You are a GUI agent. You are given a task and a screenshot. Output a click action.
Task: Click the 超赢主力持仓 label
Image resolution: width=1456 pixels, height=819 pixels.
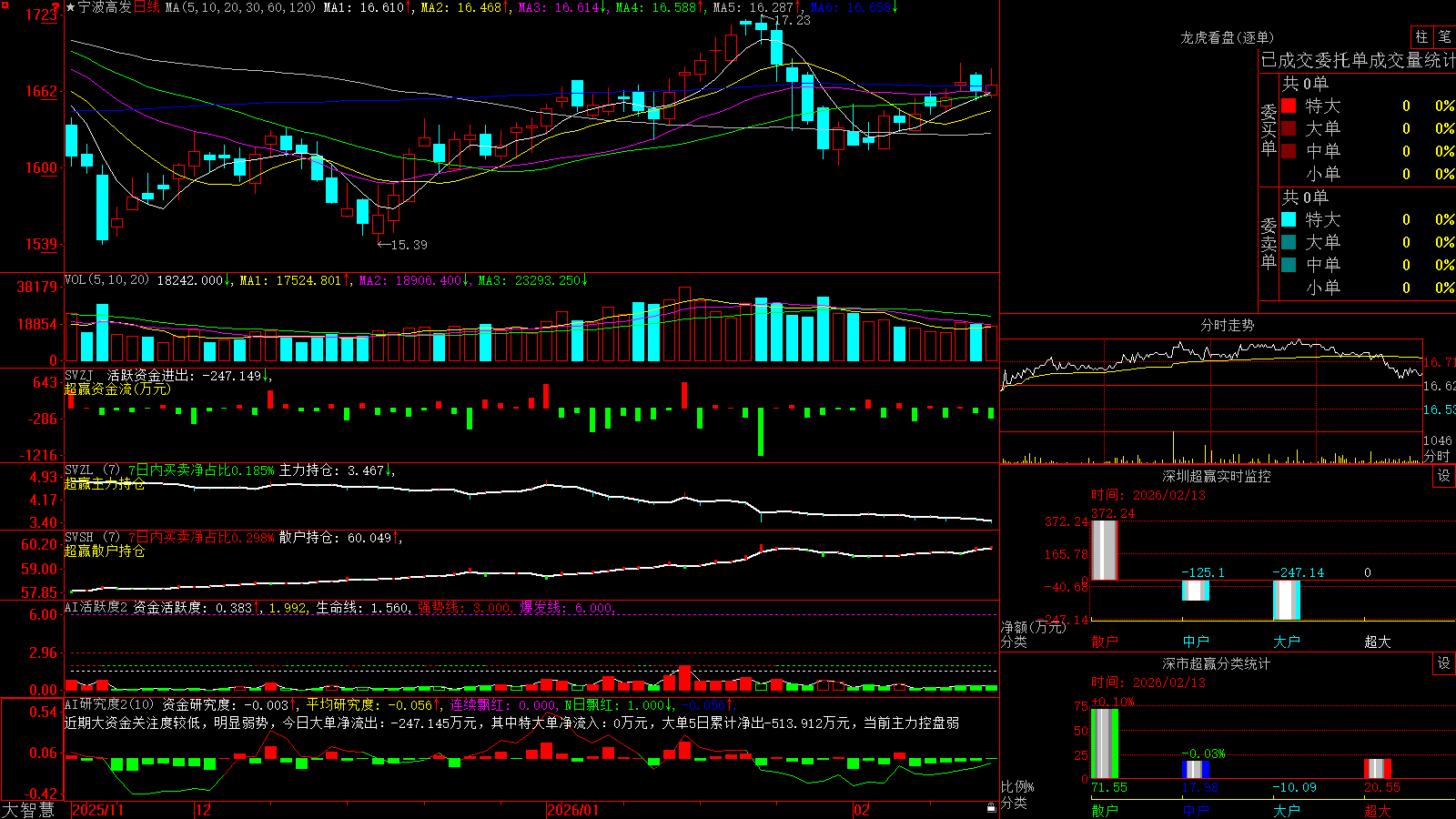point(105,483)
